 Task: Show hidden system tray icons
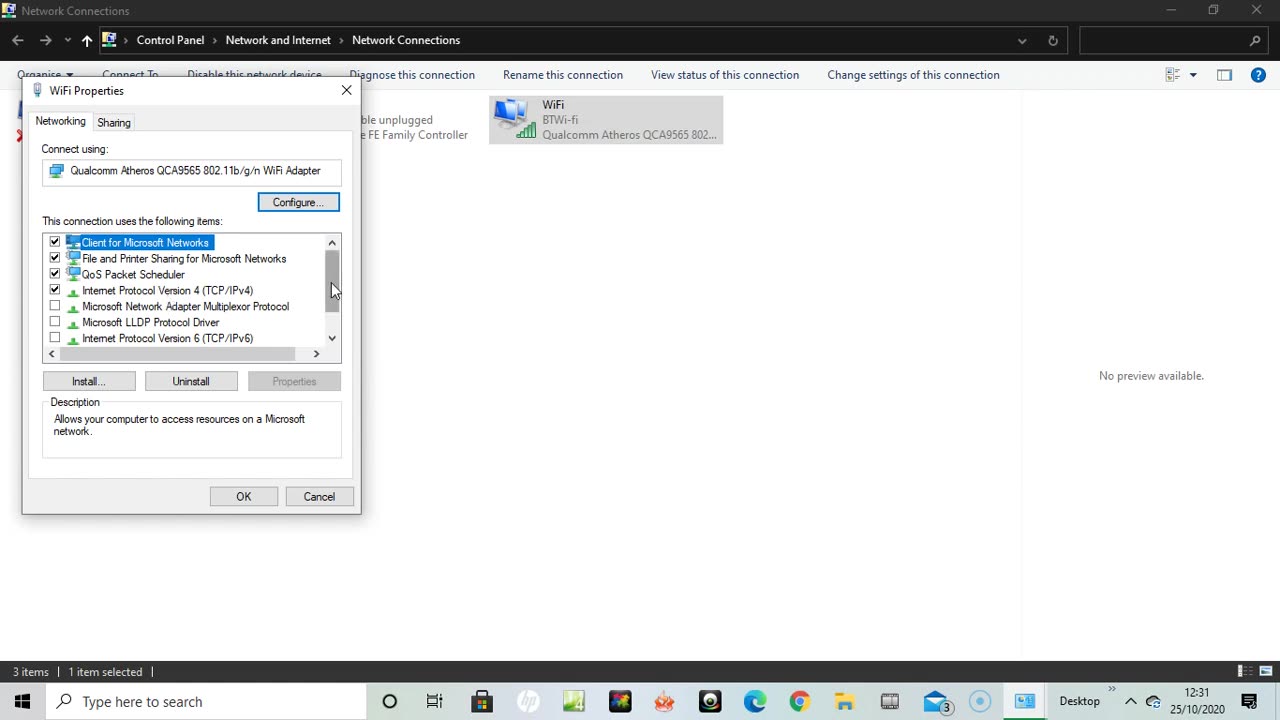pos(1130,701)
